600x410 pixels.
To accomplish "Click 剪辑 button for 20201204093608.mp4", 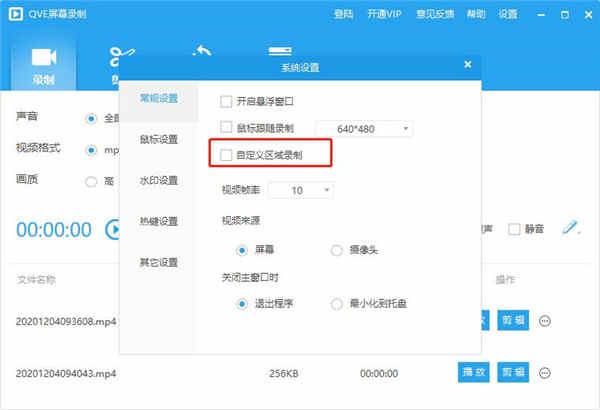I will [513, 320].
